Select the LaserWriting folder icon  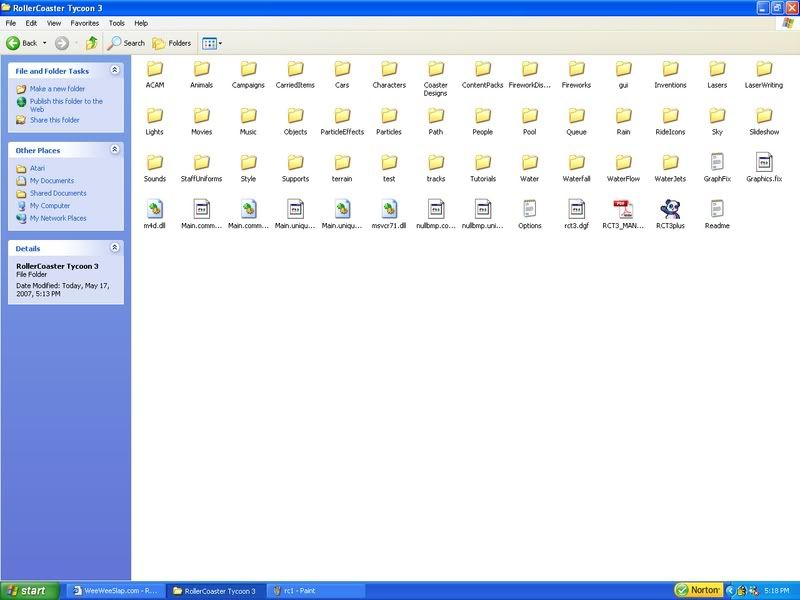(764, 68)
